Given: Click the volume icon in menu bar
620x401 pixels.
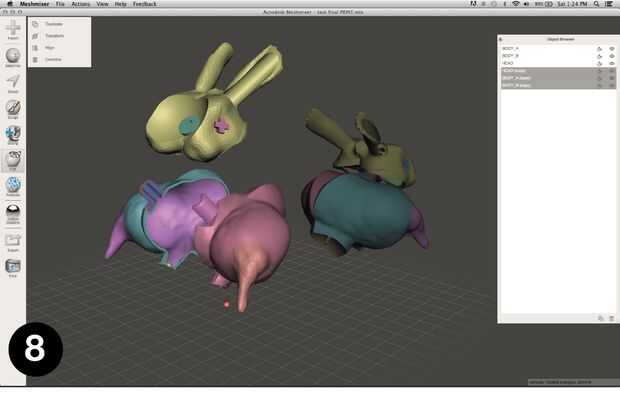Looking at the screenshot, I should click(x=526, y=4).
